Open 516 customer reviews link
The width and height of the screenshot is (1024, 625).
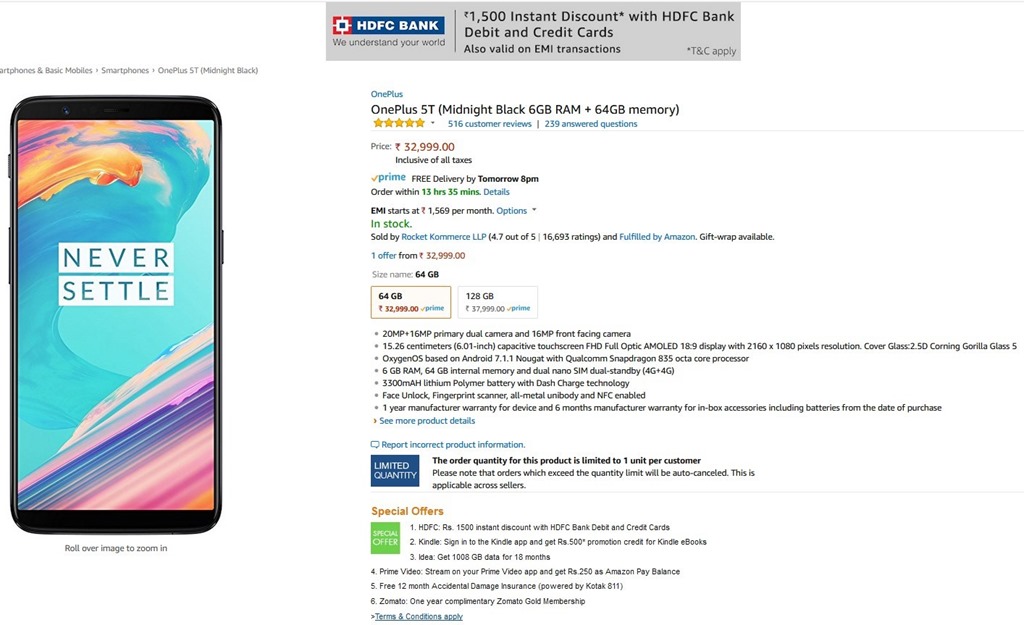[x=490, y=124]
